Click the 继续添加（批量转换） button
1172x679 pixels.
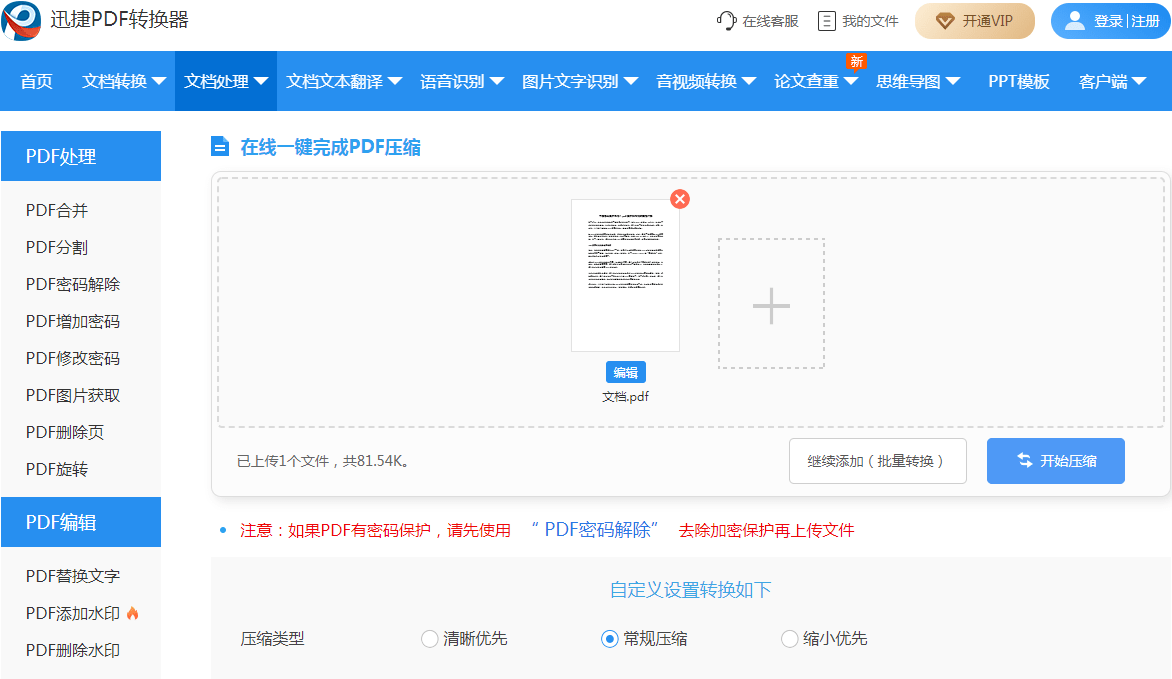(x=877, y=461)
